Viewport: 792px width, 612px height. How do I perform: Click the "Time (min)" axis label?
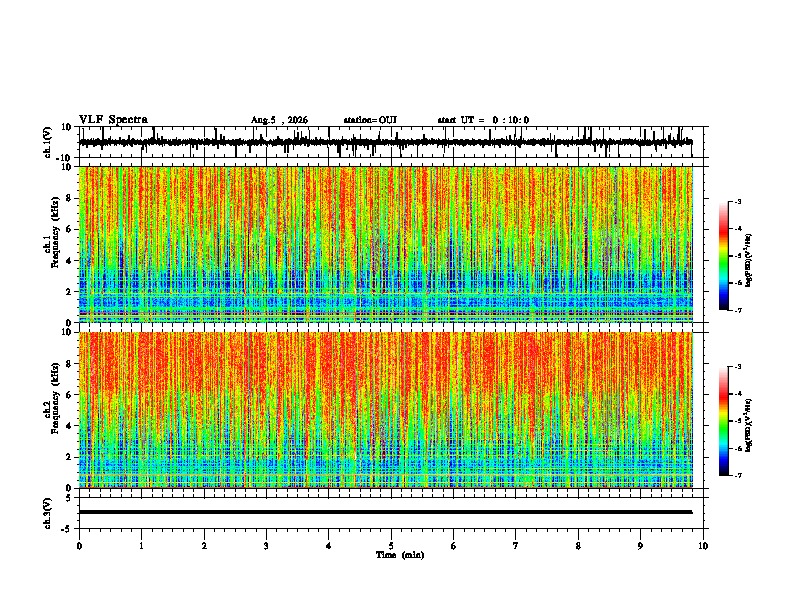[x=400, y=555]
